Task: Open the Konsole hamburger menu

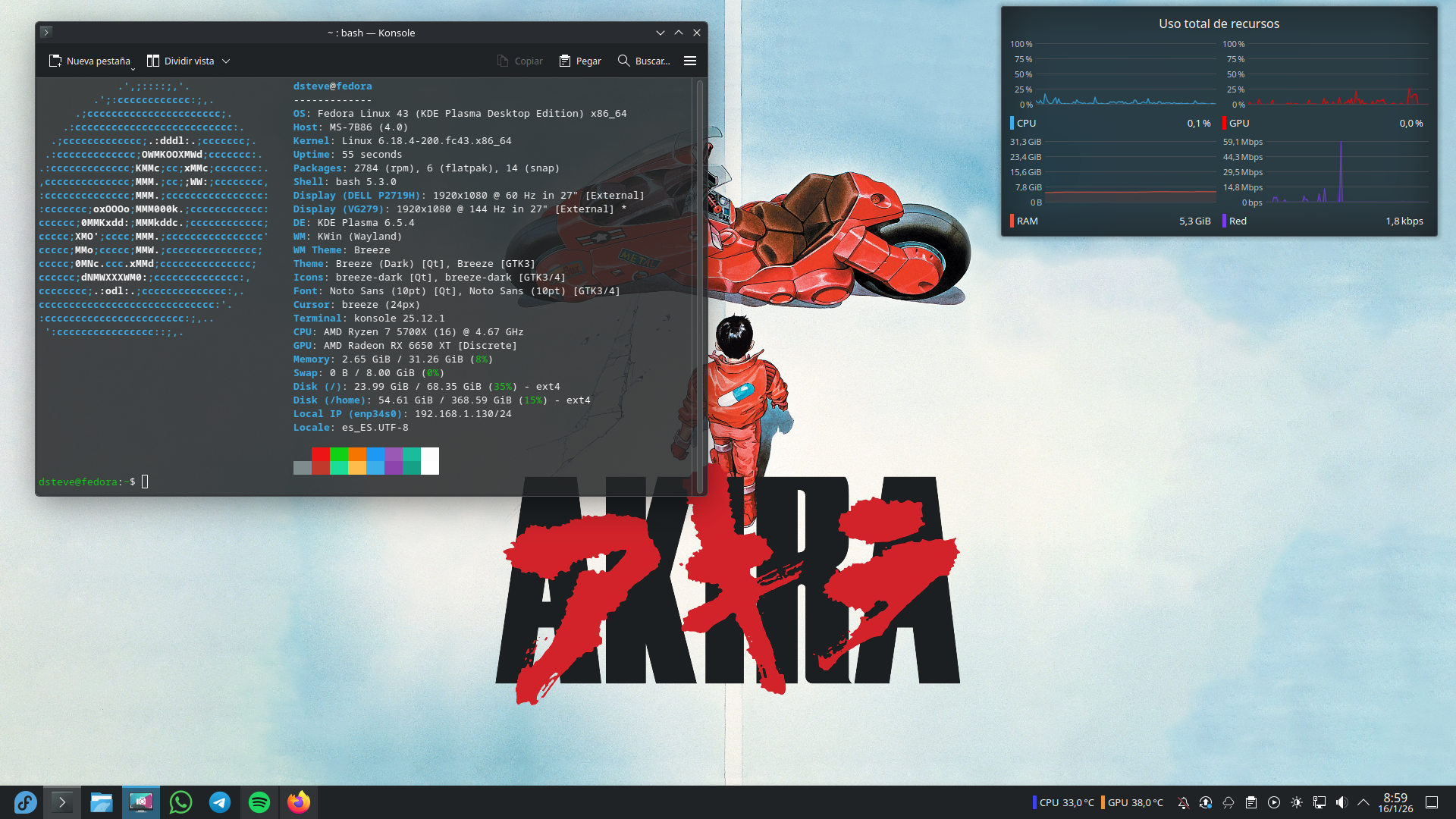Action: click(x=690, y=61)
